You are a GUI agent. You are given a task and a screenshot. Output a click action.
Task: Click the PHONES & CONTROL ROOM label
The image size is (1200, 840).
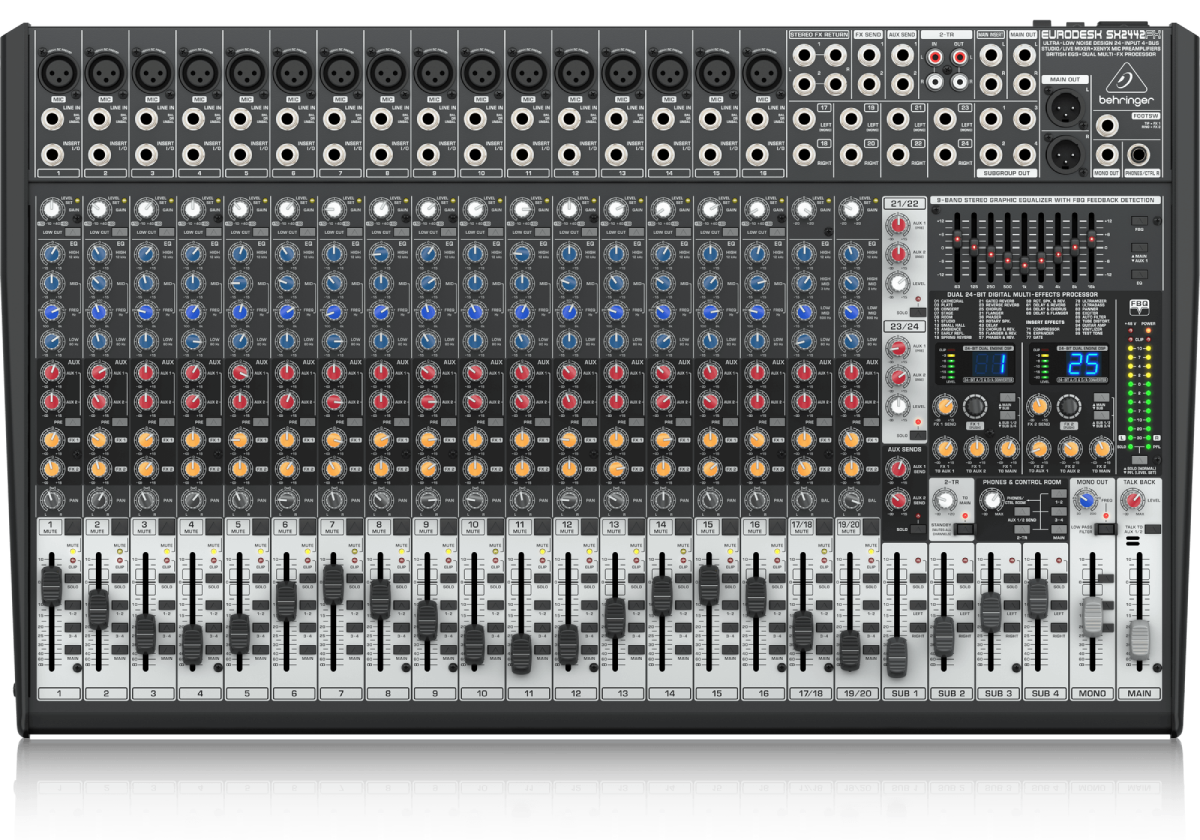1021,482
